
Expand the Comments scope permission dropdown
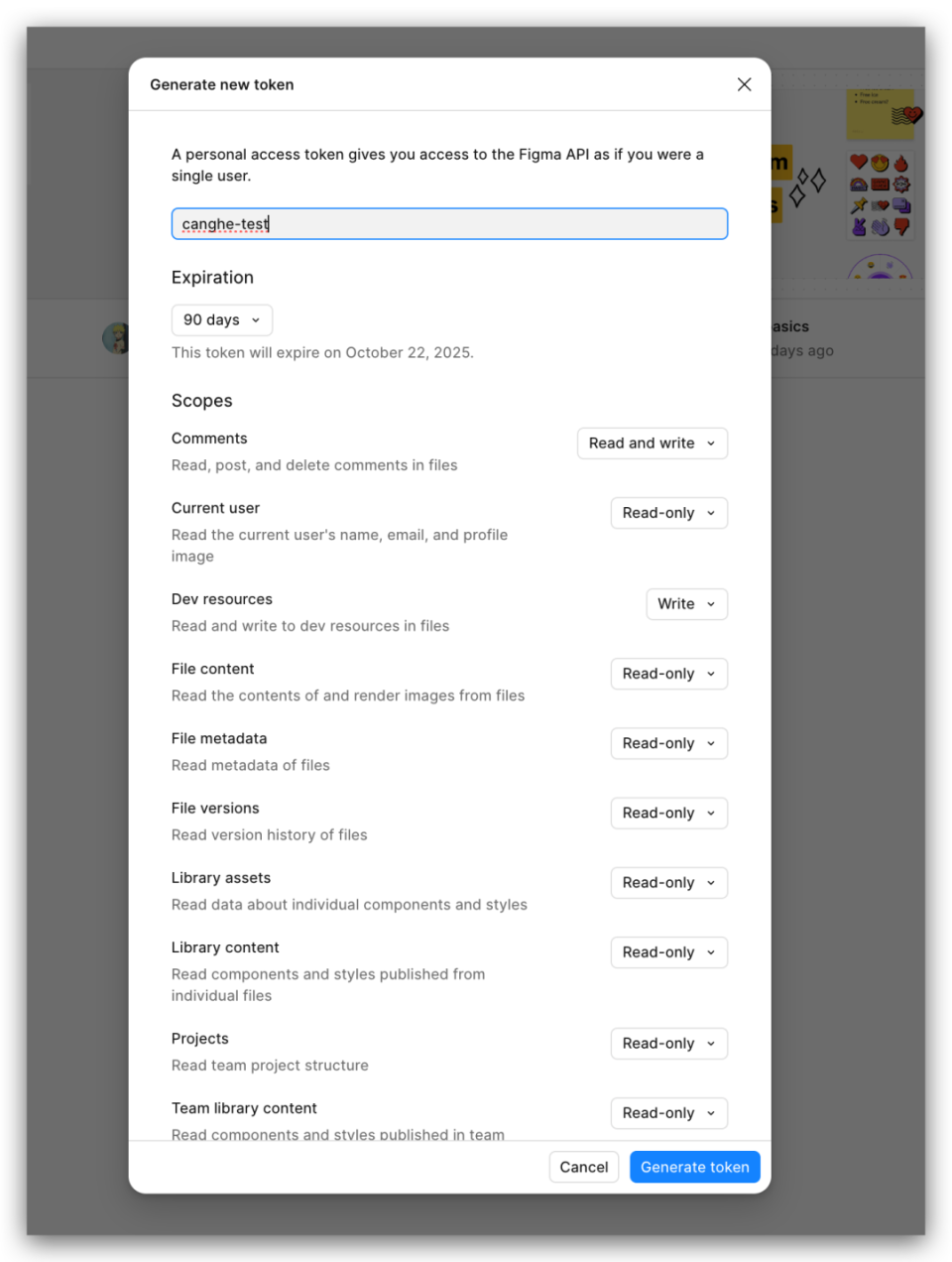click(x=652, y=443)
